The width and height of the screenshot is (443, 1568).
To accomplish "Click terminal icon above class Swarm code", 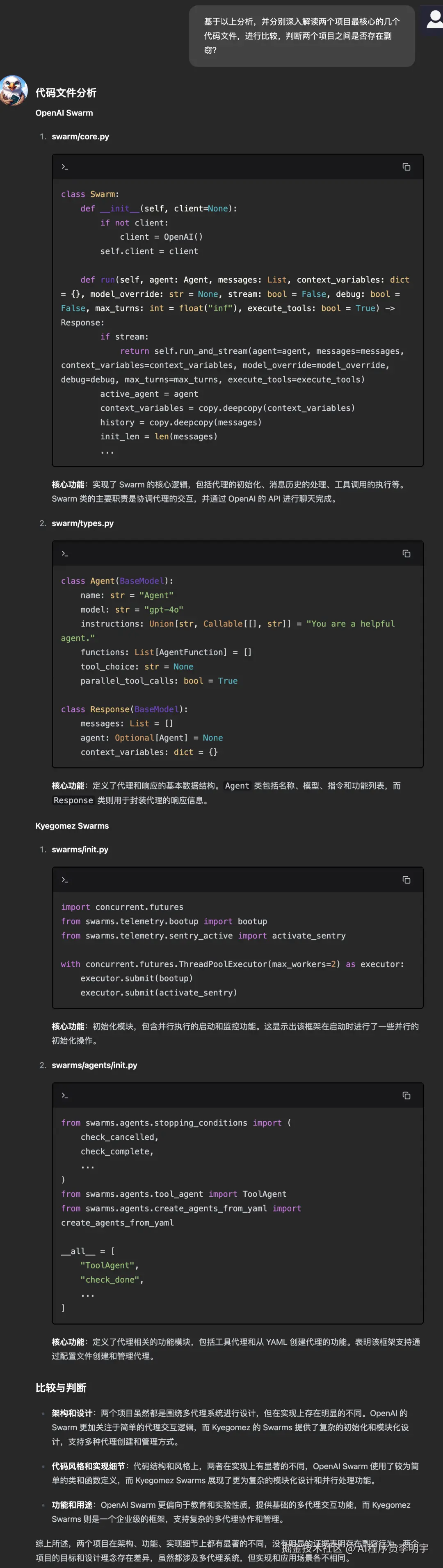I will (64, 167).
